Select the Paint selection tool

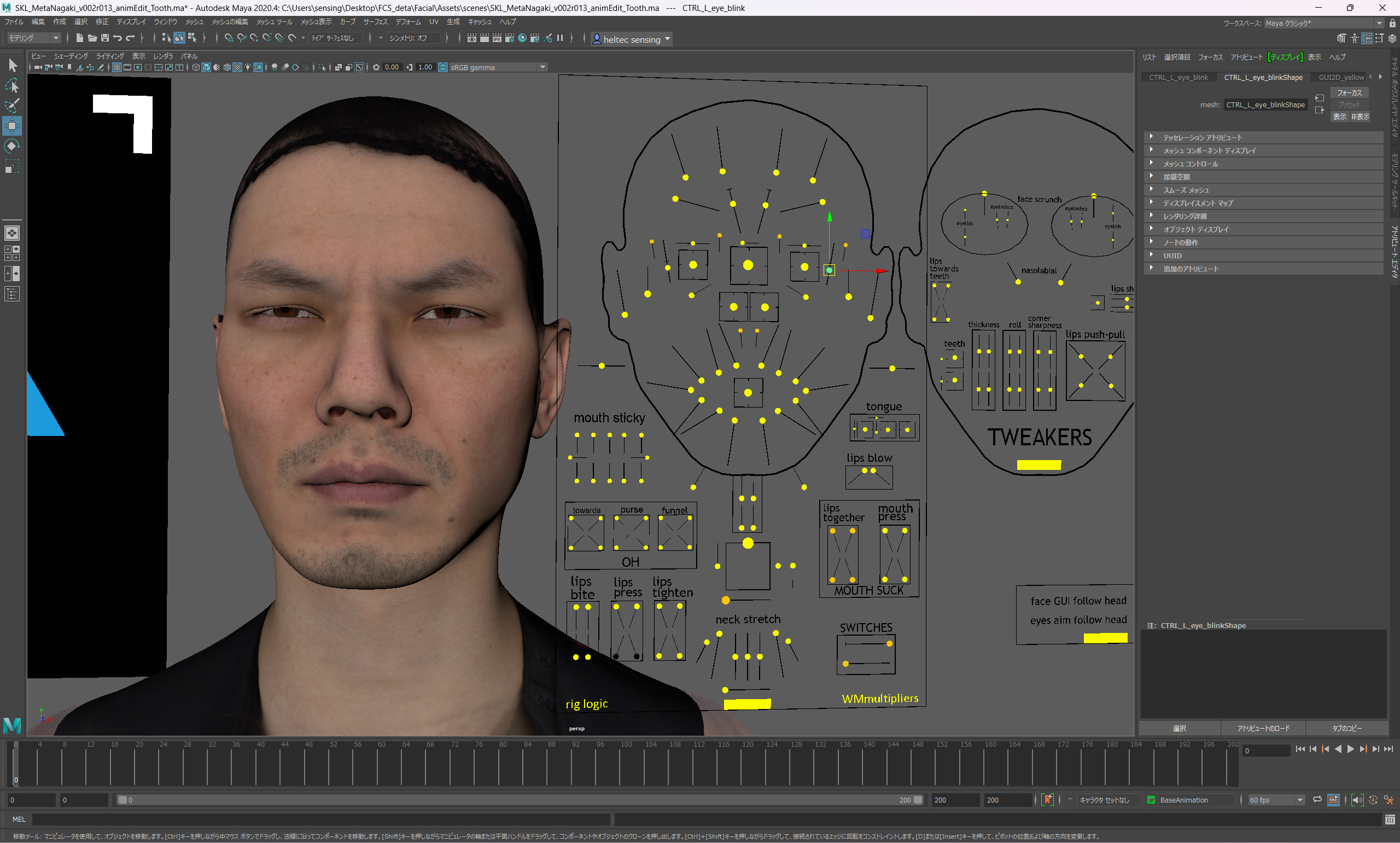[x=12, y=106]
